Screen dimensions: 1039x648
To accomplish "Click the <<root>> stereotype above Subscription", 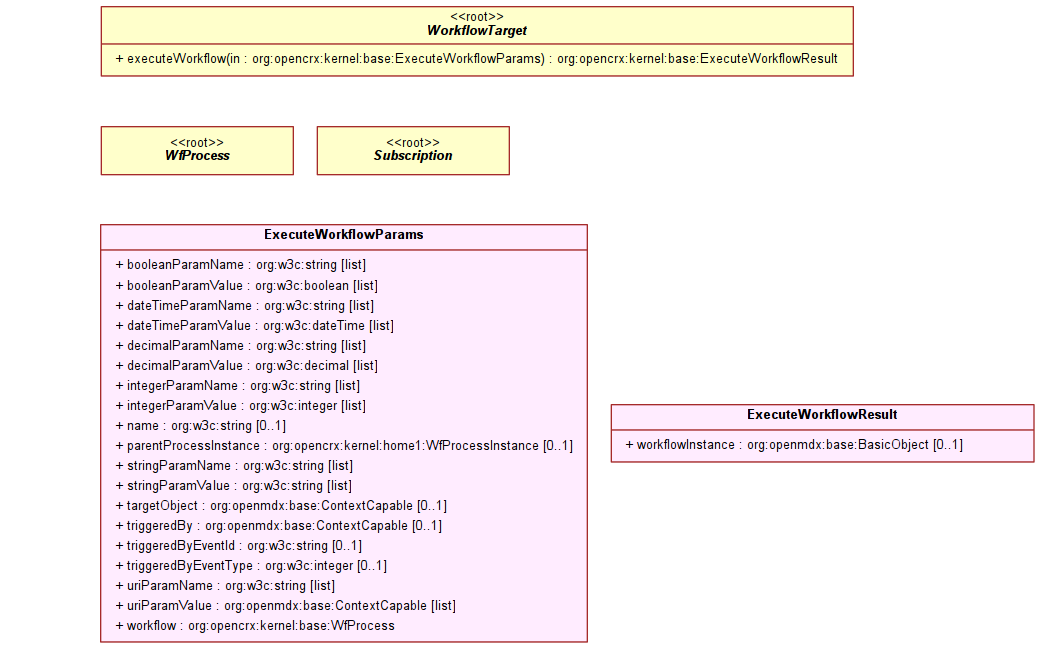I will (413, 142).
